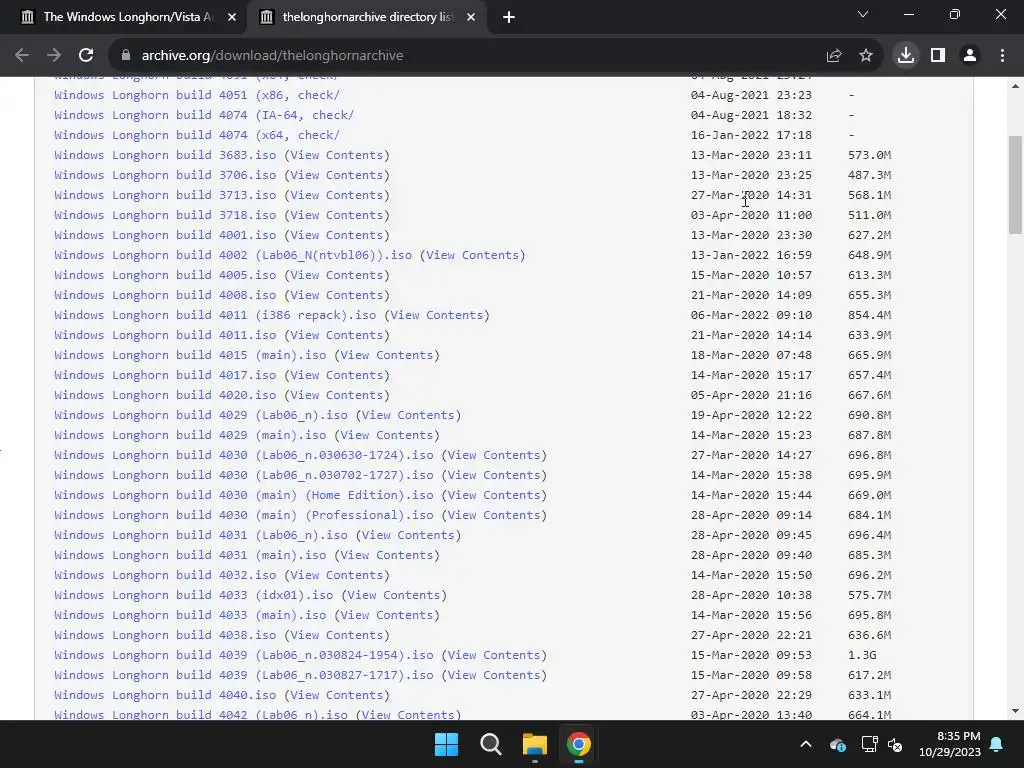The height and width of the screenshot is (768, 1024).
Task: Open File Explorer from the taskbar
Action: tap(534, 744)
